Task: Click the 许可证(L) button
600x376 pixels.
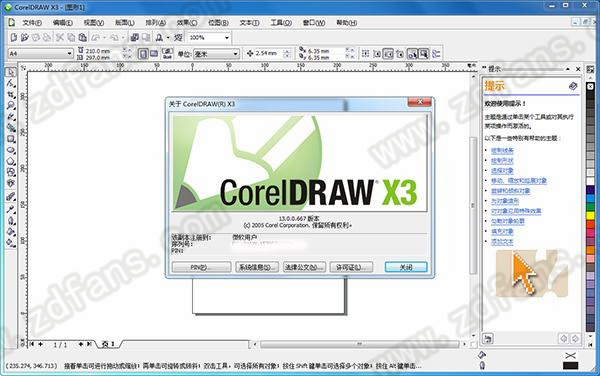Action: click(351, 267)
